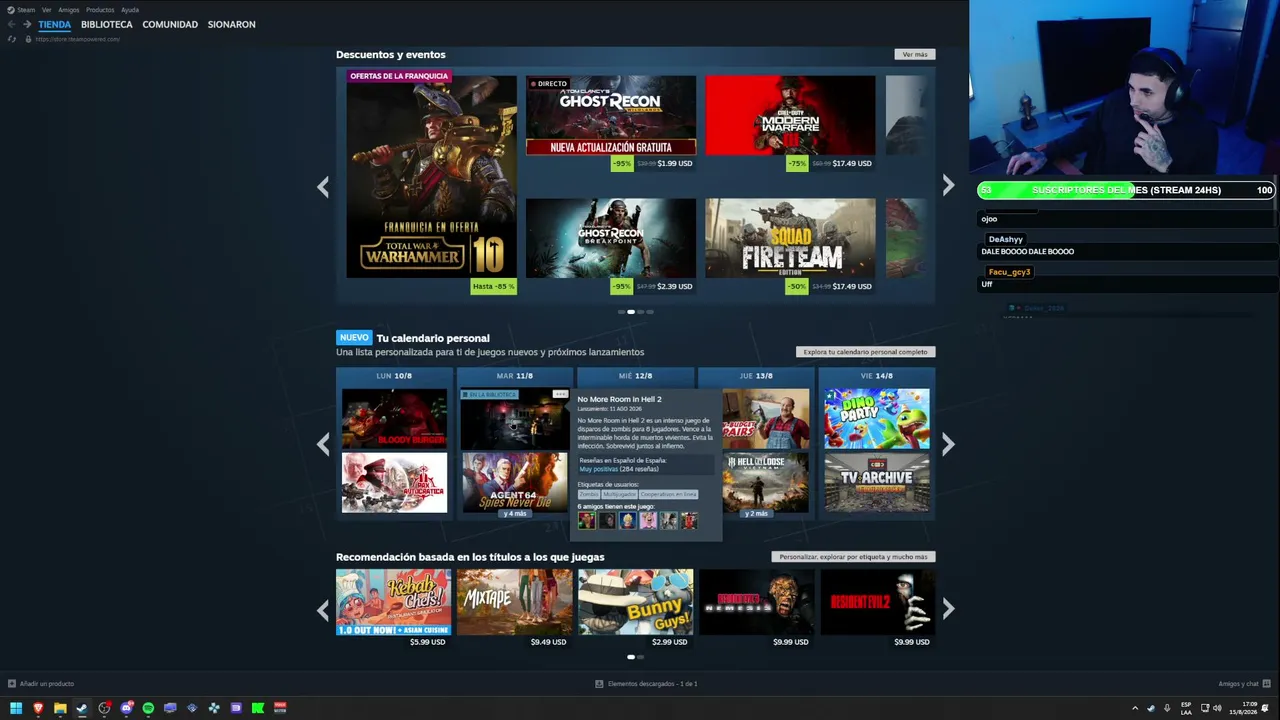
Task: Open the Dino Party game thumbnail
Action: click(877, 418)
